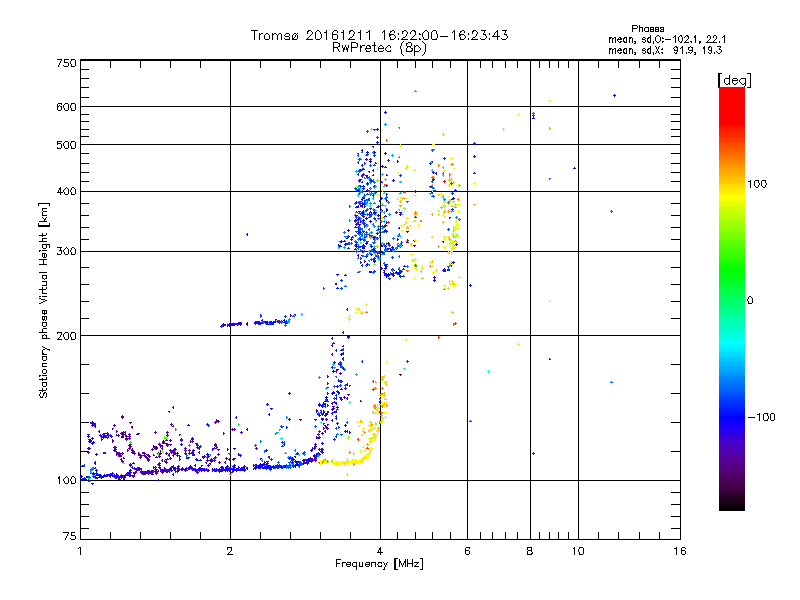Click the x-axis tick label '8'

[x=530, y=551]
